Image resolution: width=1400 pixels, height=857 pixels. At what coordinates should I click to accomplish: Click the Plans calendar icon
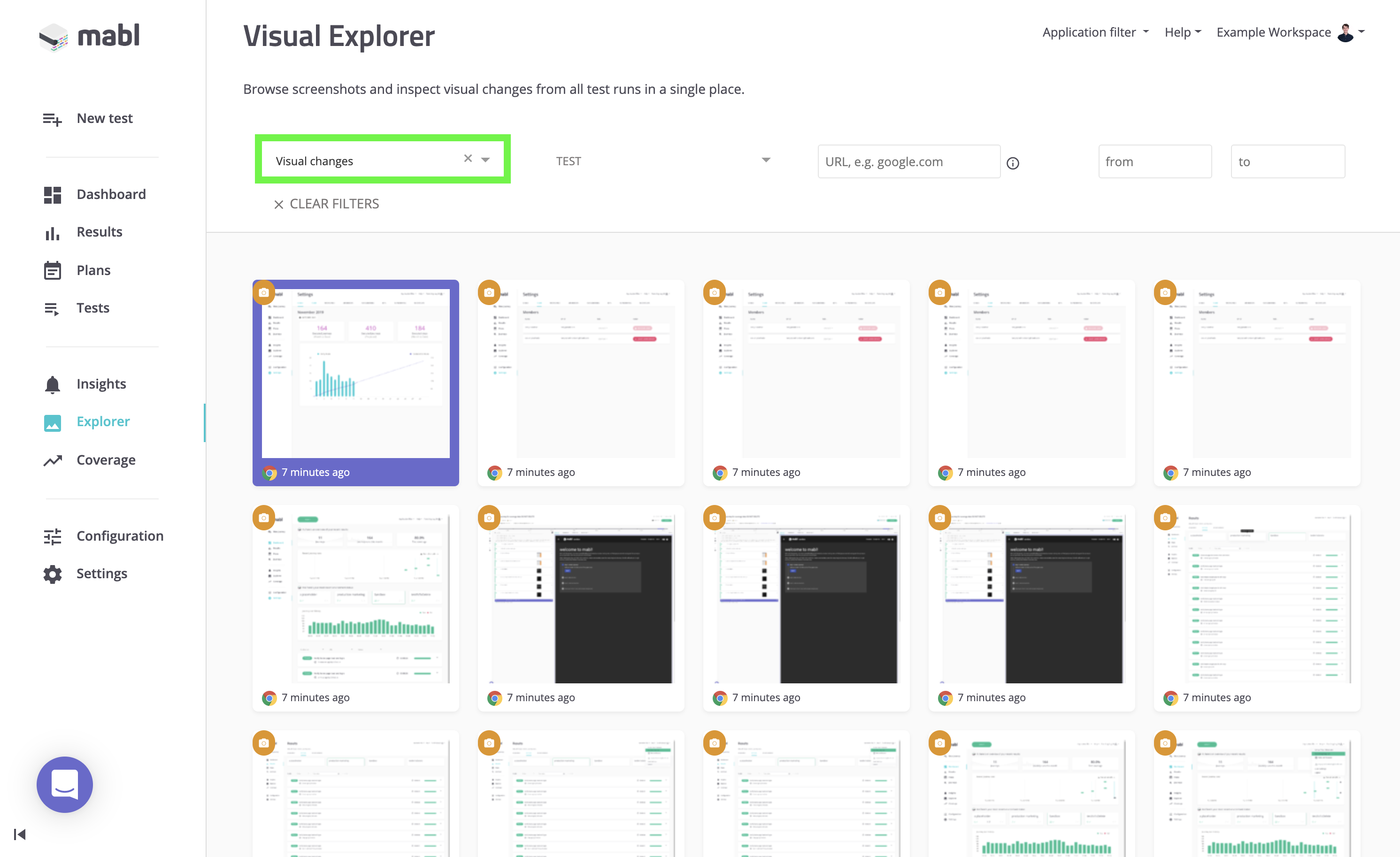point(52,270)
